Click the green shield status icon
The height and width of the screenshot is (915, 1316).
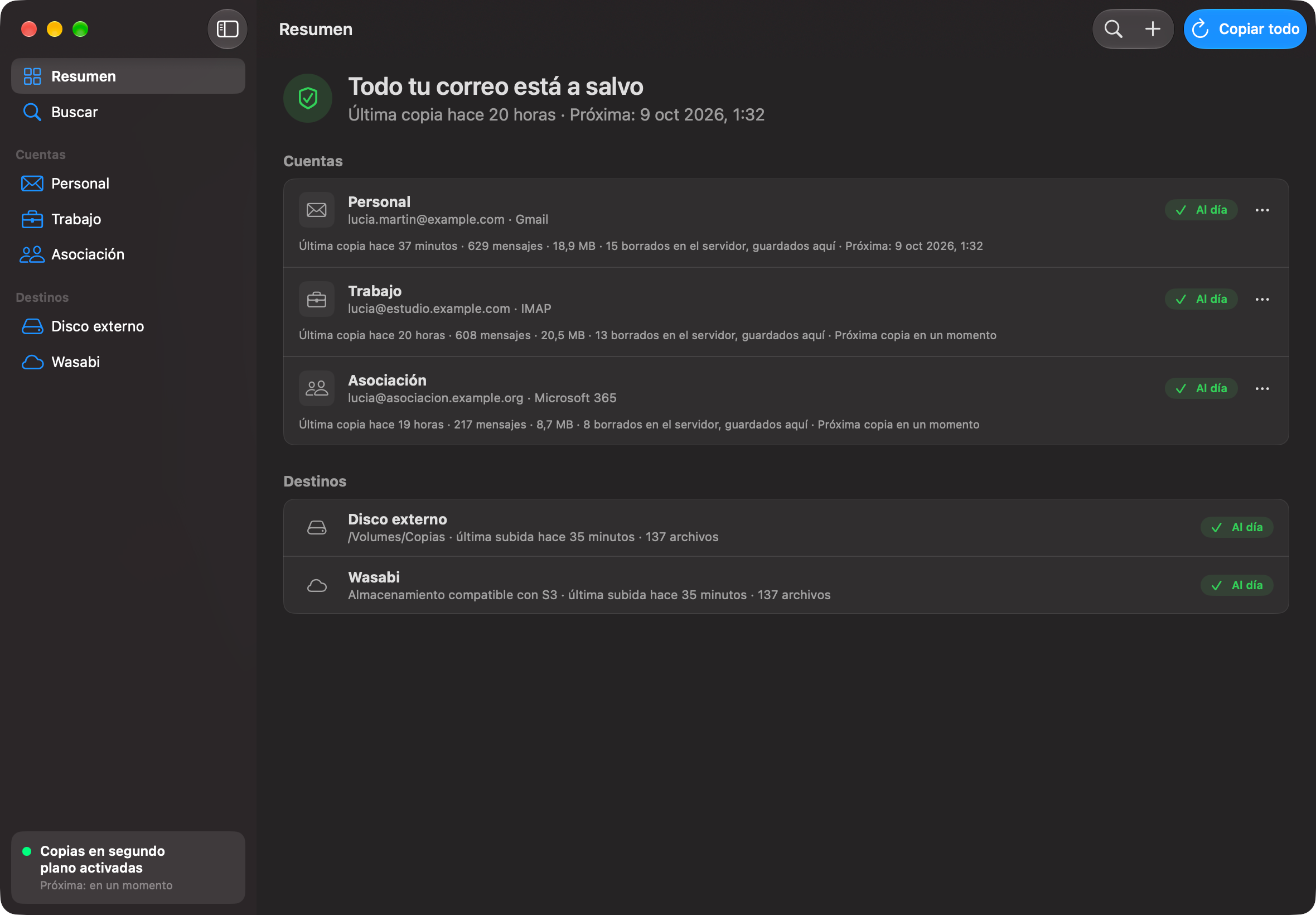coord(308,98)
